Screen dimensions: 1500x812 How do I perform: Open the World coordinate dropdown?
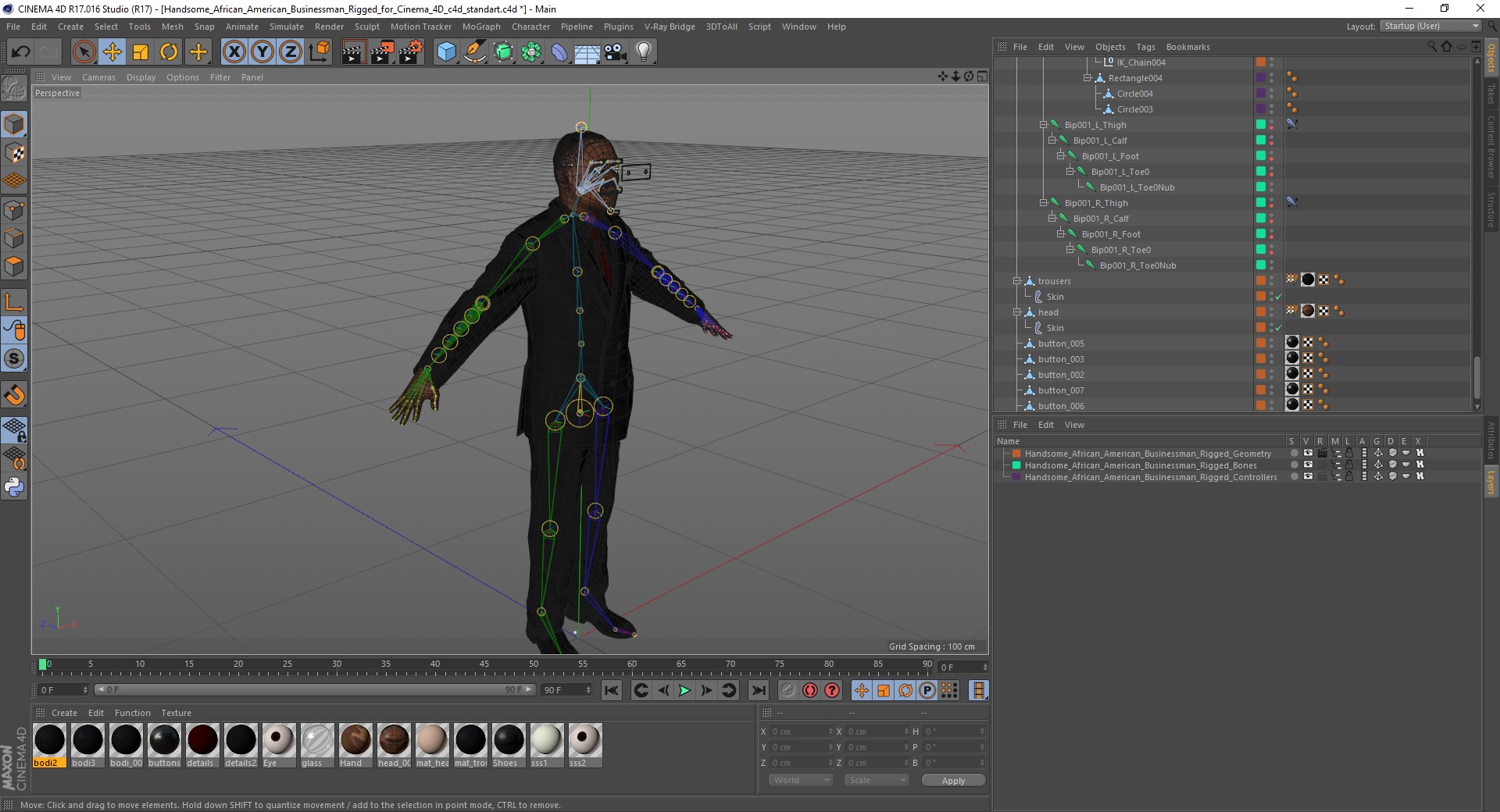(801, 780)
